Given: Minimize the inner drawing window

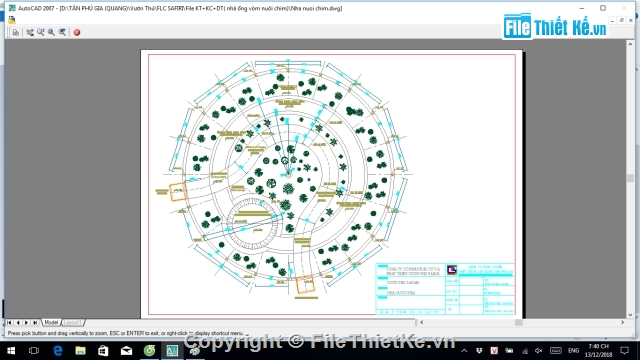Looking at the screenshot, I should 612,20.
